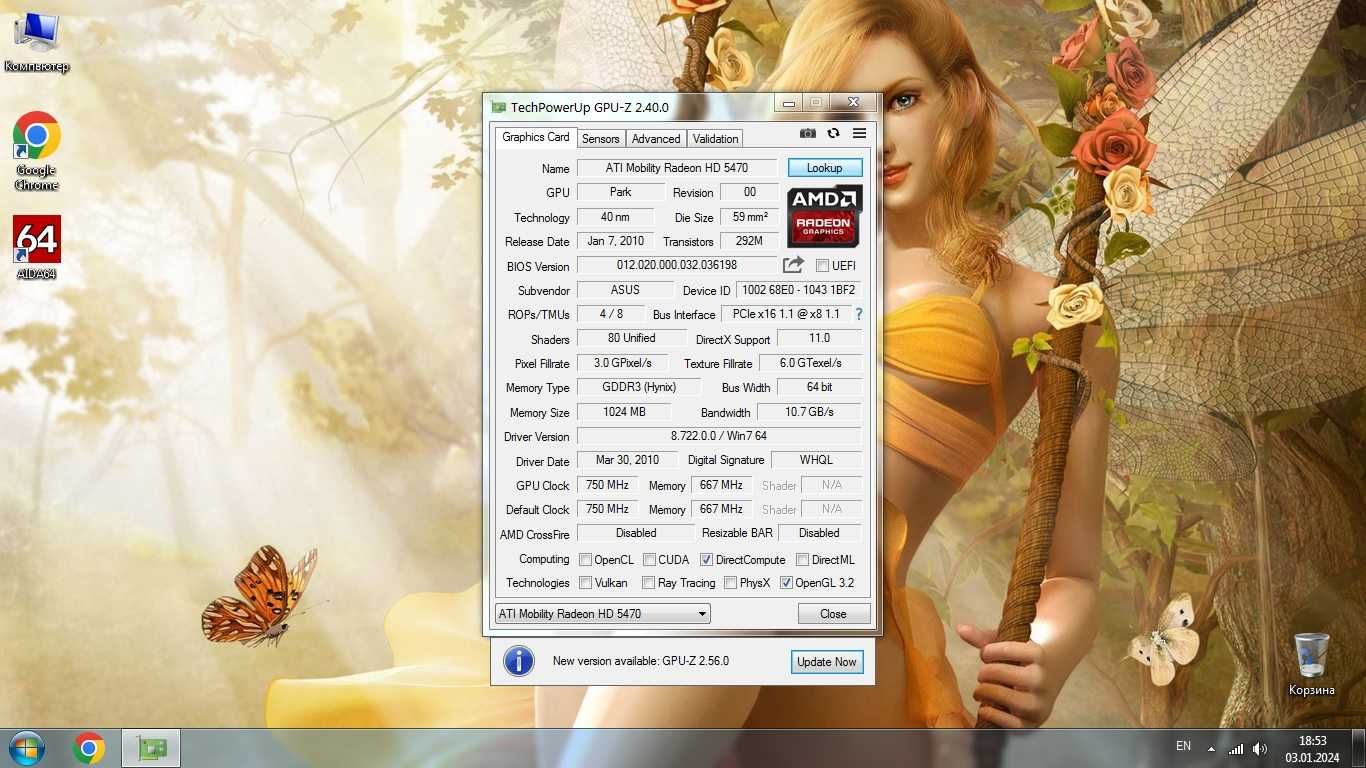
Task: Click the AMD Radeon Graphics logo
Action: coord(825,216)
